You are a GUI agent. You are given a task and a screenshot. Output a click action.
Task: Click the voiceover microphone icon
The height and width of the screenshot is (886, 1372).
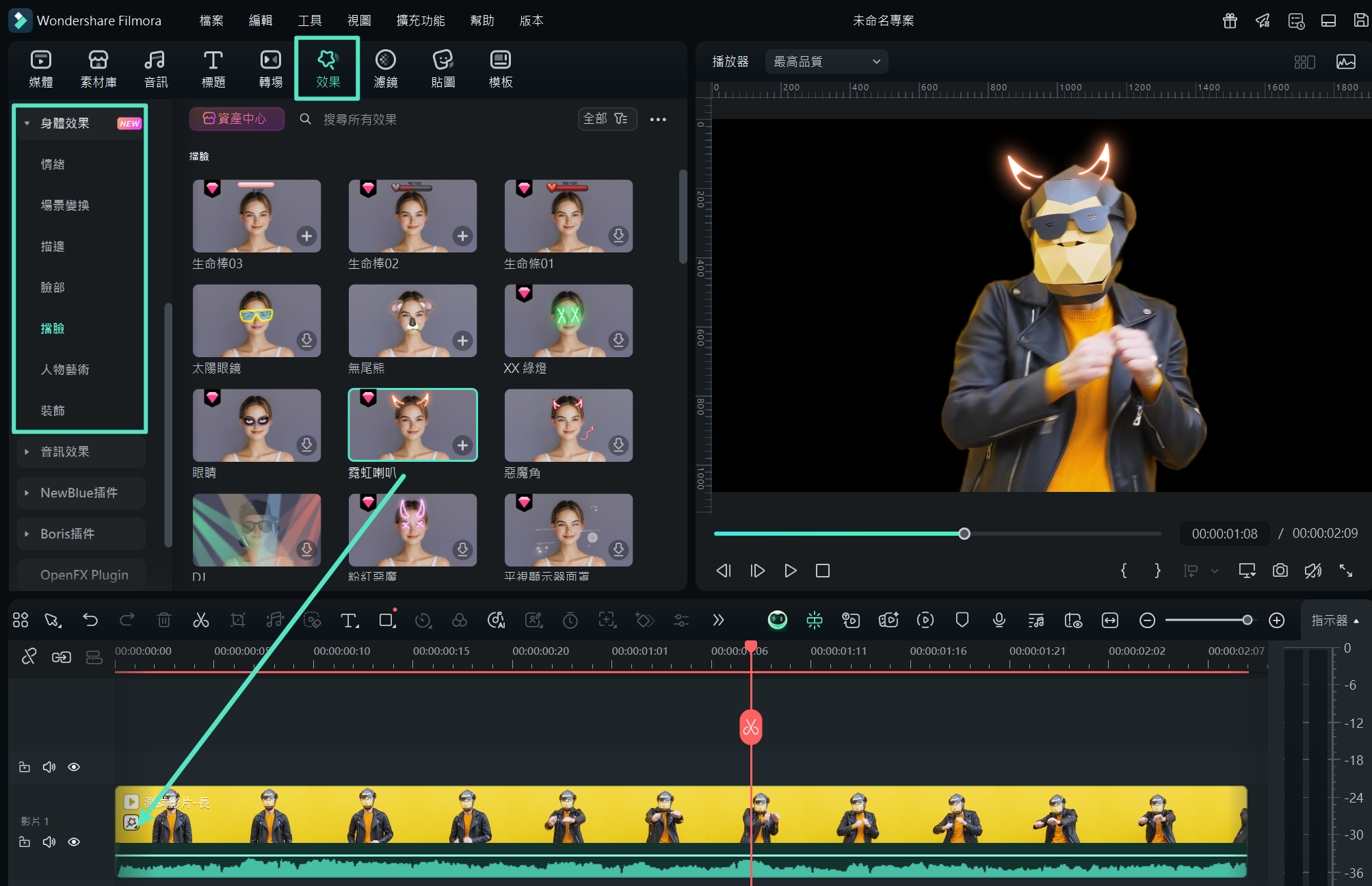[x=999, y=620]
